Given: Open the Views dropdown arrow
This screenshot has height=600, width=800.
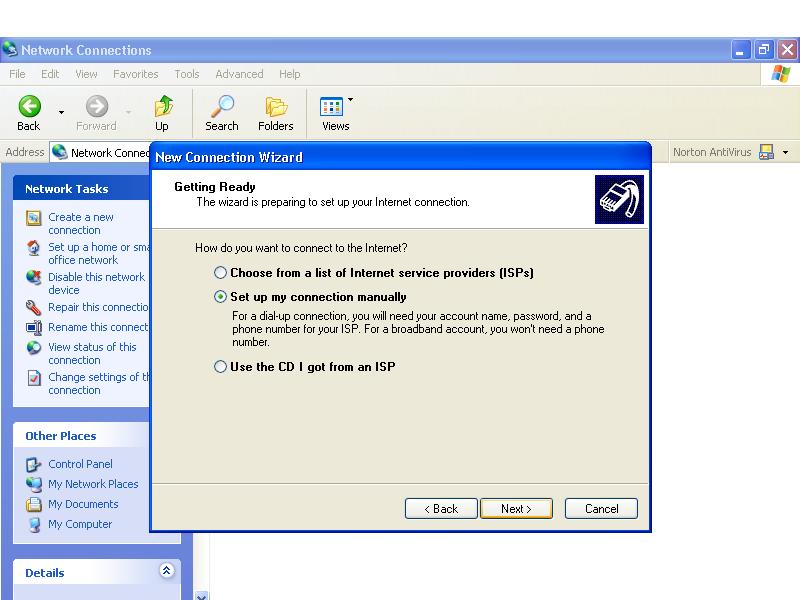Looking at the screenshot, I should click(351, 99).
